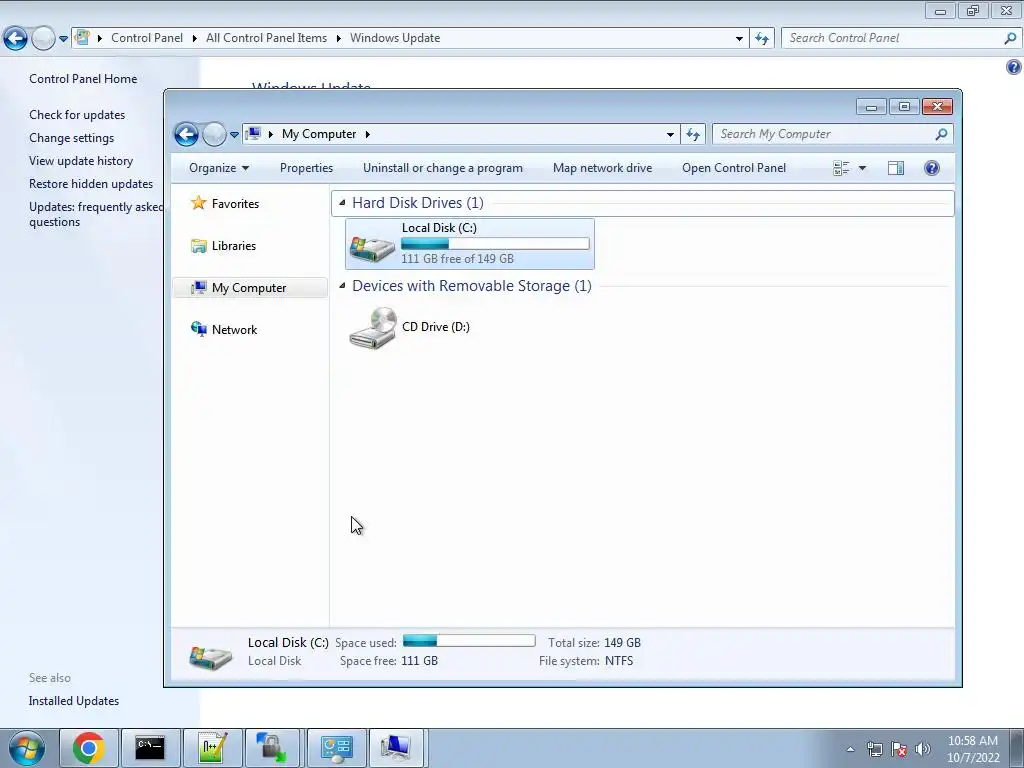This screenshot has height=768, width=1024.
Task: Open Control Panel address bar dropdown
Action: (x=739, y=39)
